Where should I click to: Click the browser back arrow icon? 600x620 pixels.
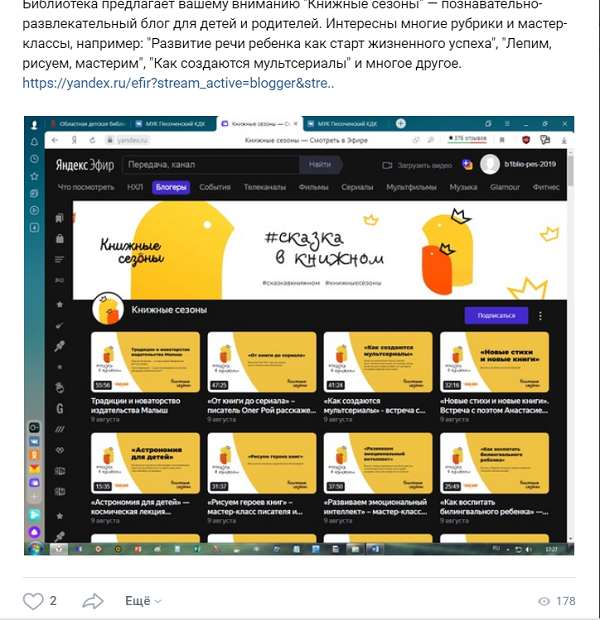click(55, 140)
